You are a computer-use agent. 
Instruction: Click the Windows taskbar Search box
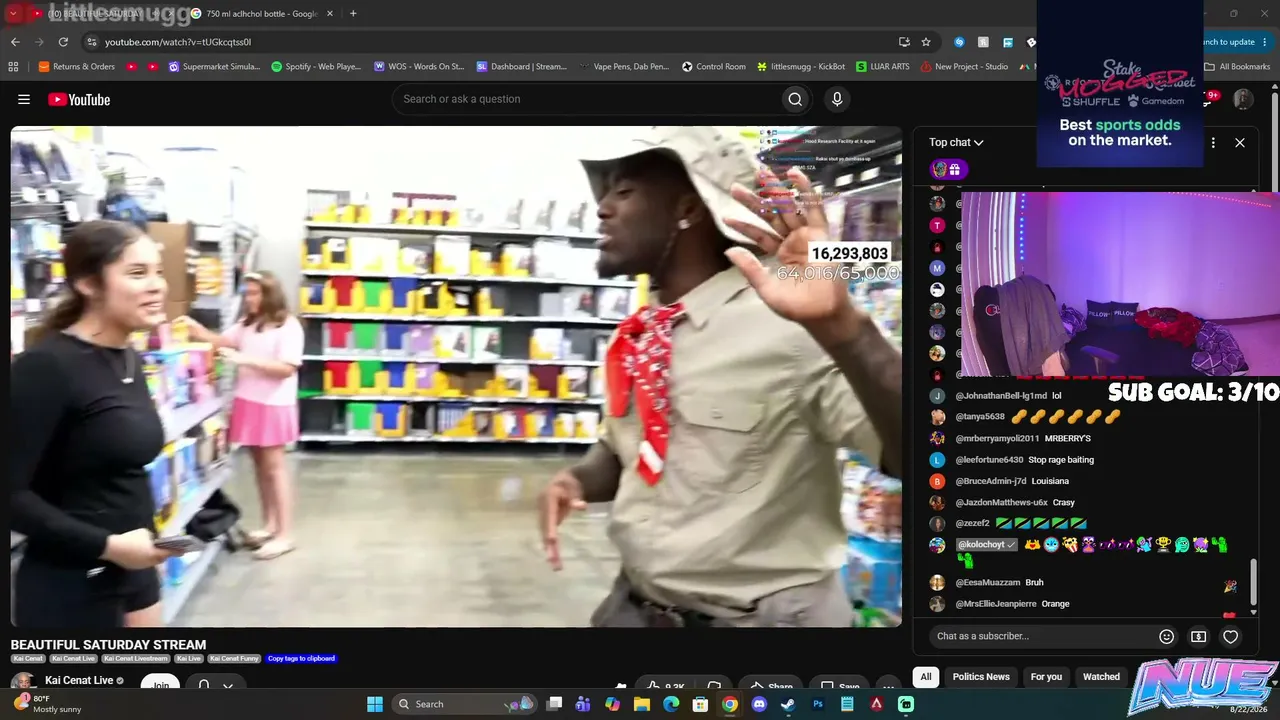point(464,704)
